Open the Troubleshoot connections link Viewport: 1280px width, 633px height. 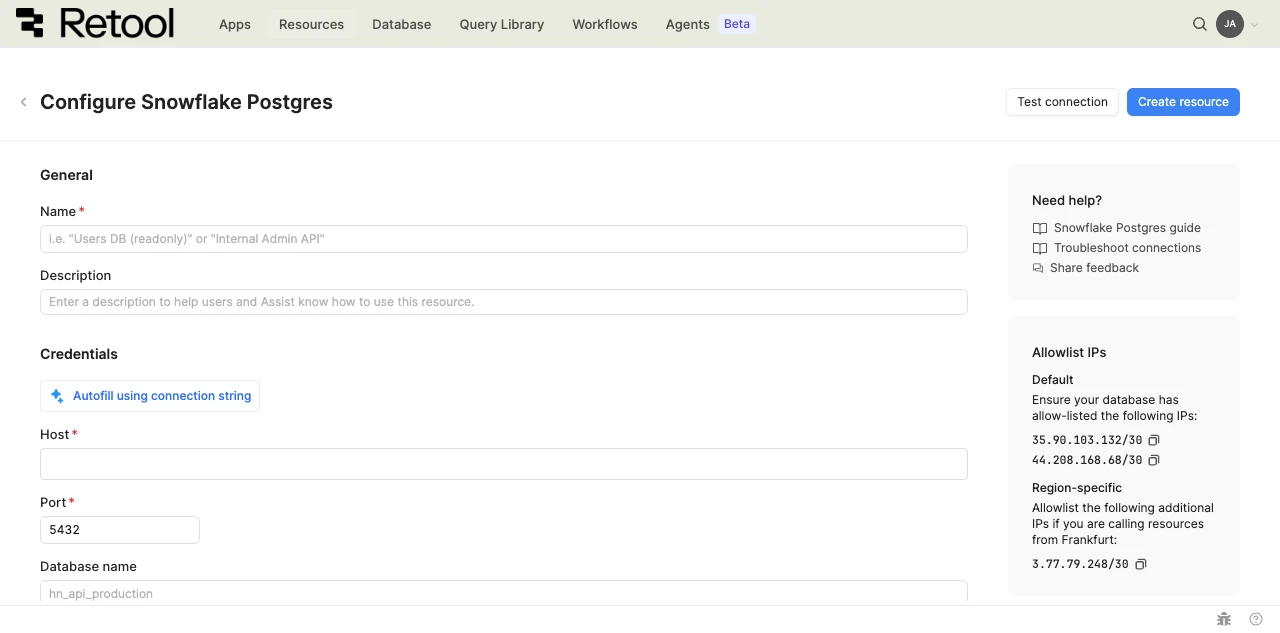coord(1127,248)
